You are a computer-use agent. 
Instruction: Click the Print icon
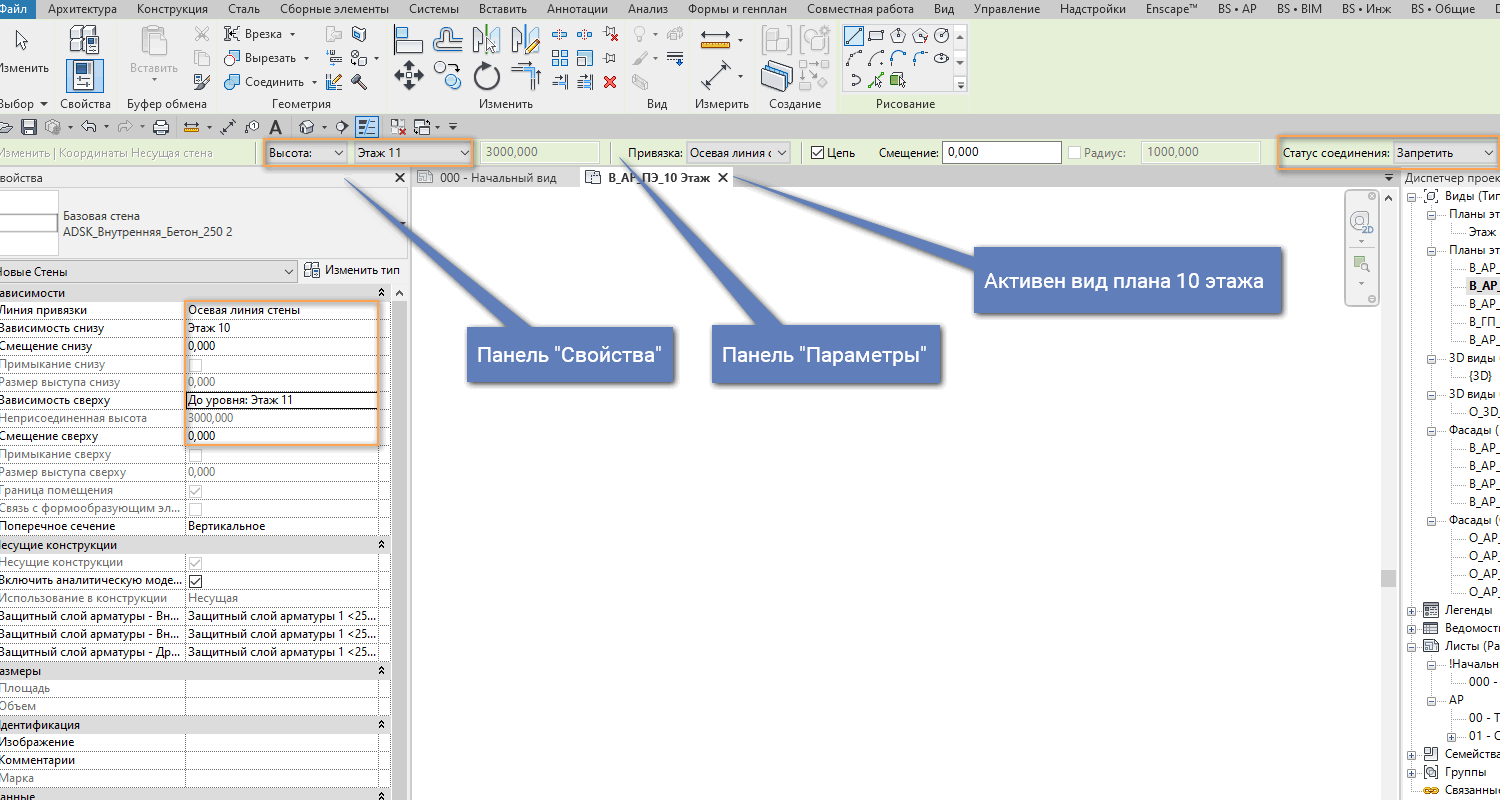(x=160, y=127)
